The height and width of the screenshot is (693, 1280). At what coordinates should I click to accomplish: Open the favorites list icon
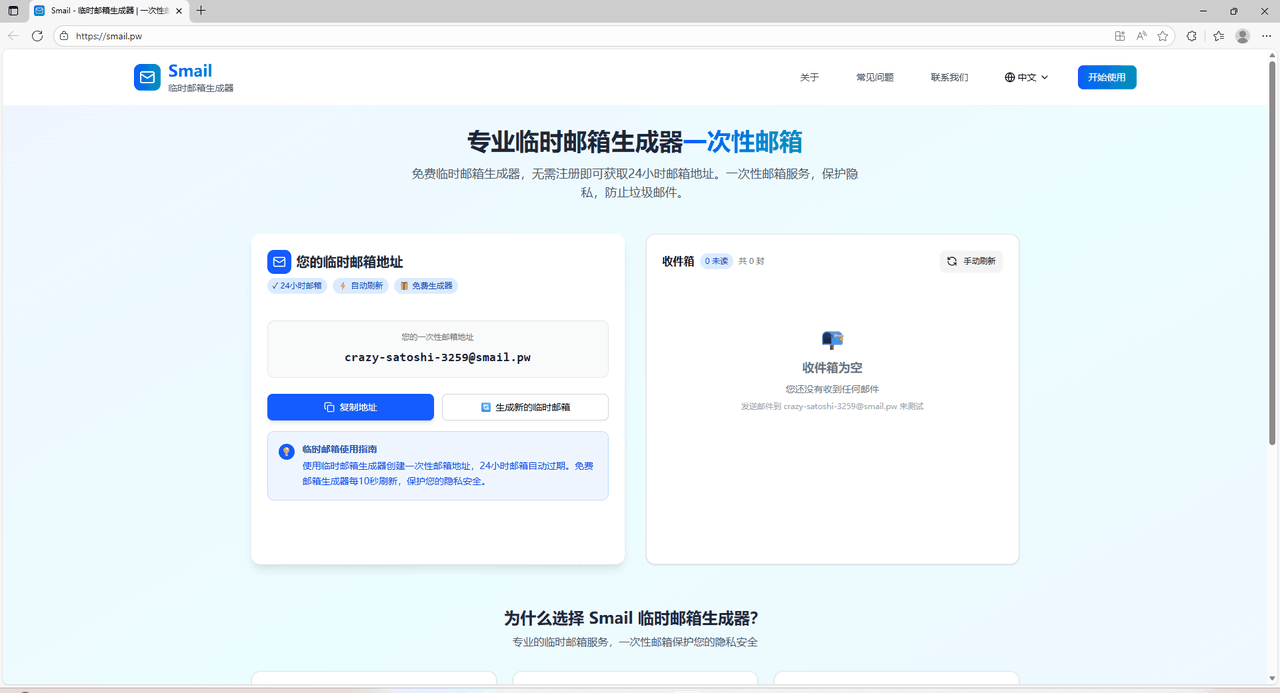(x=1218, y=36)
